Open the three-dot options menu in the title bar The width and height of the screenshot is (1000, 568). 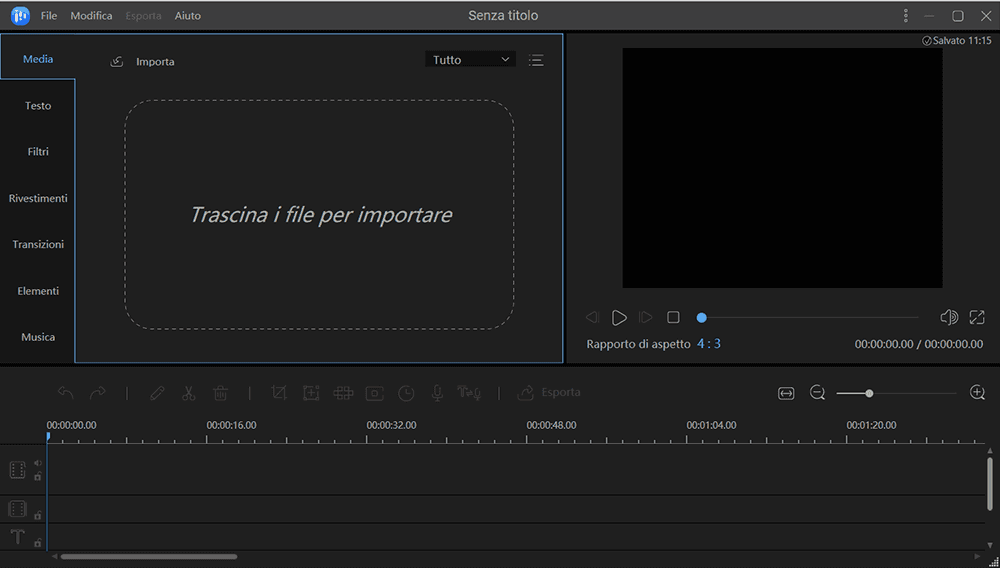pyautogui.click(x=906, y=16)
